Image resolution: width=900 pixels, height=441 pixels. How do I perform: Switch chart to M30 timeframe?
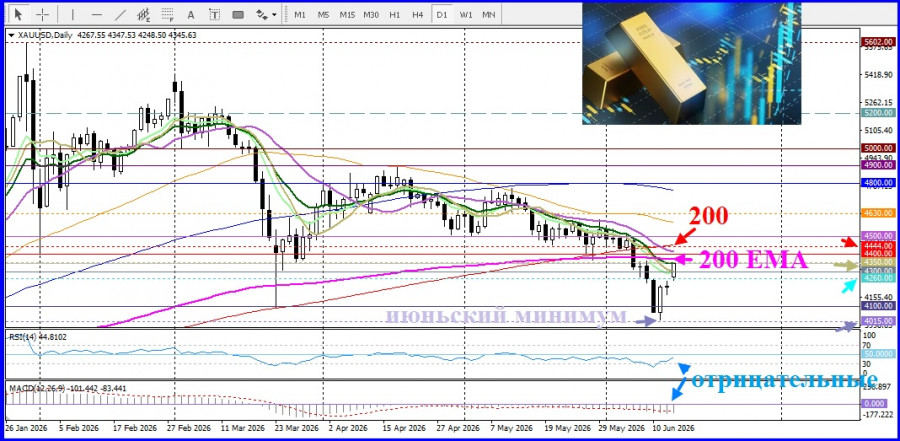pyautogui.click(x=371, y=15)
